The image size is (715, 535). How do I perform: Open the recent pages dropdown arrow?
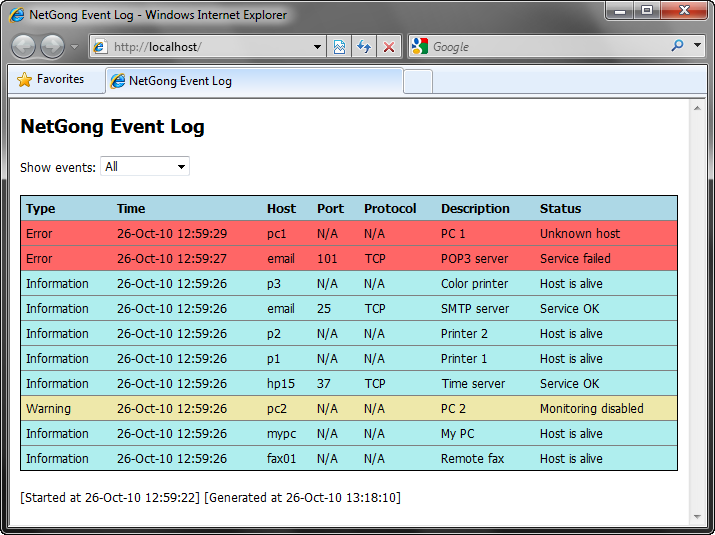tap(74, 47)
